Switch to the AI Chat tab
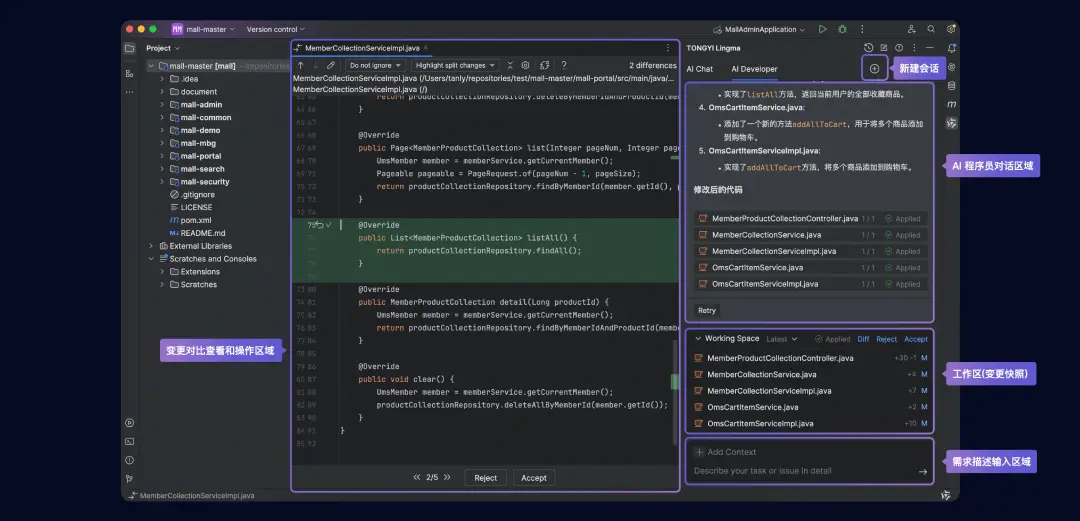 699,69
